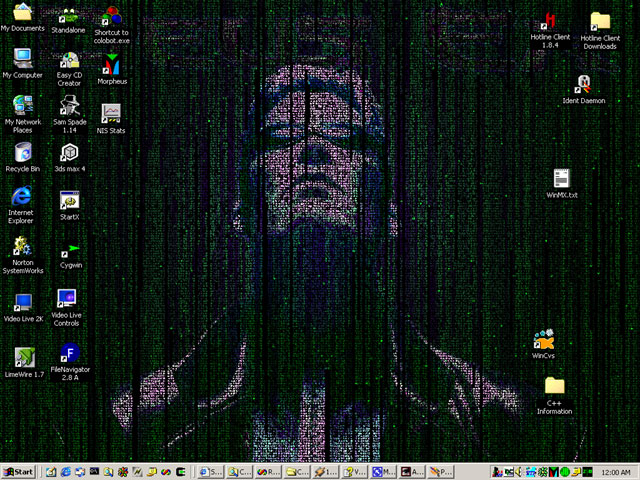Switch to the taskbar window labeled S...
Image resolution: width=640 pixels, height=480 pixels.
tap(210, 472)
